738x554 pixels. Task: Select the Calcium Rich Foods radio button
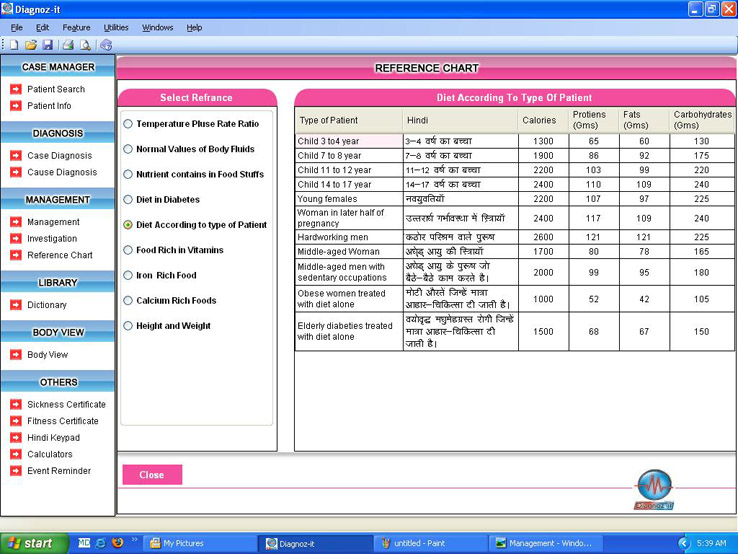tap(128, 300)
